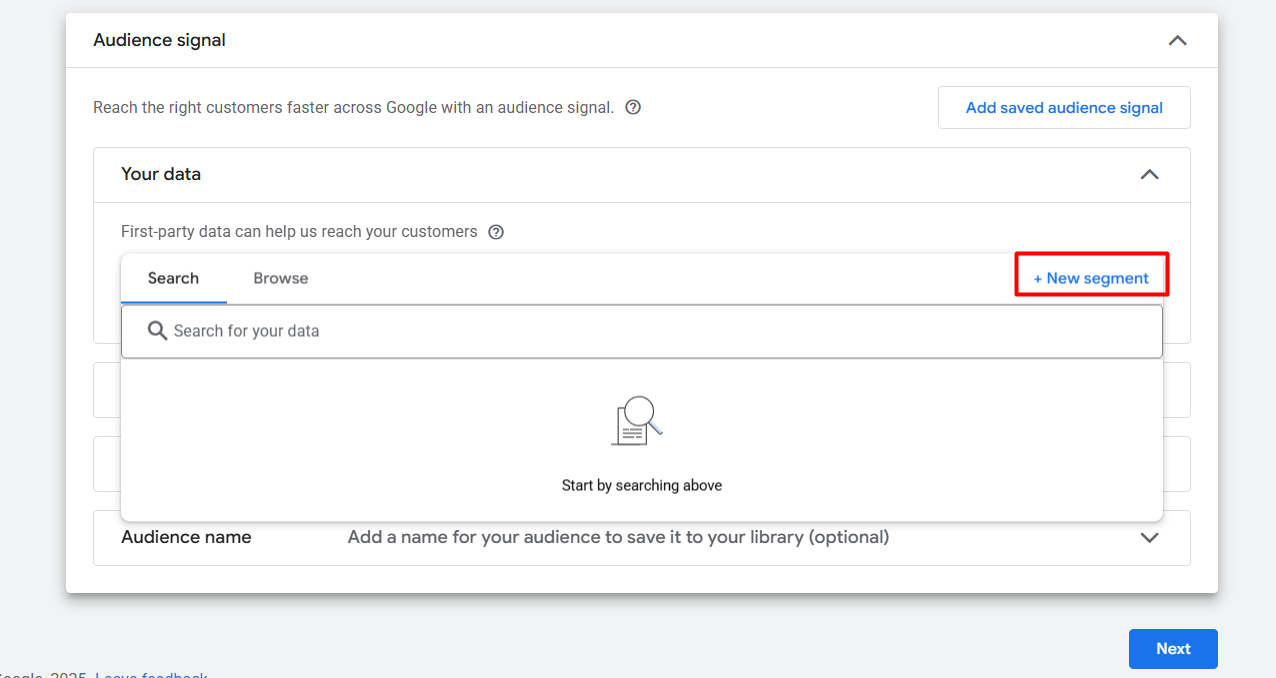Click the Your data panel title
Image resolution: width=1276 pixels, height=678 pixels.
(161, 174)
